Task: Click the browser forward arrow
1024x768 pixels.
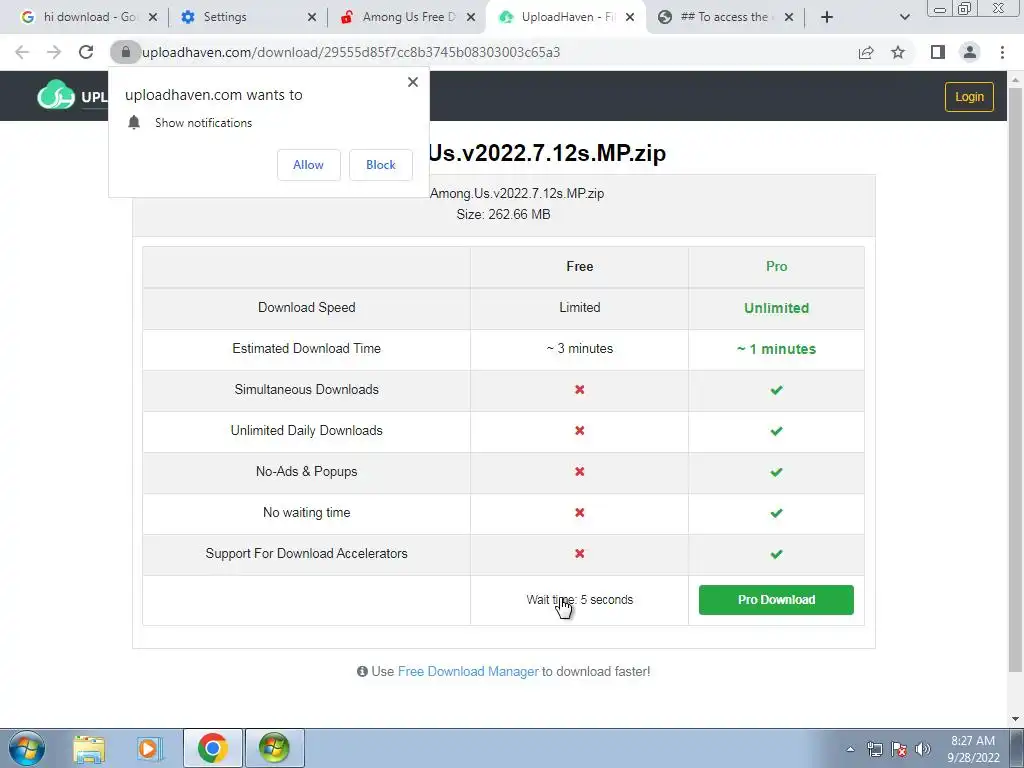Action: (x=54, y=52)
